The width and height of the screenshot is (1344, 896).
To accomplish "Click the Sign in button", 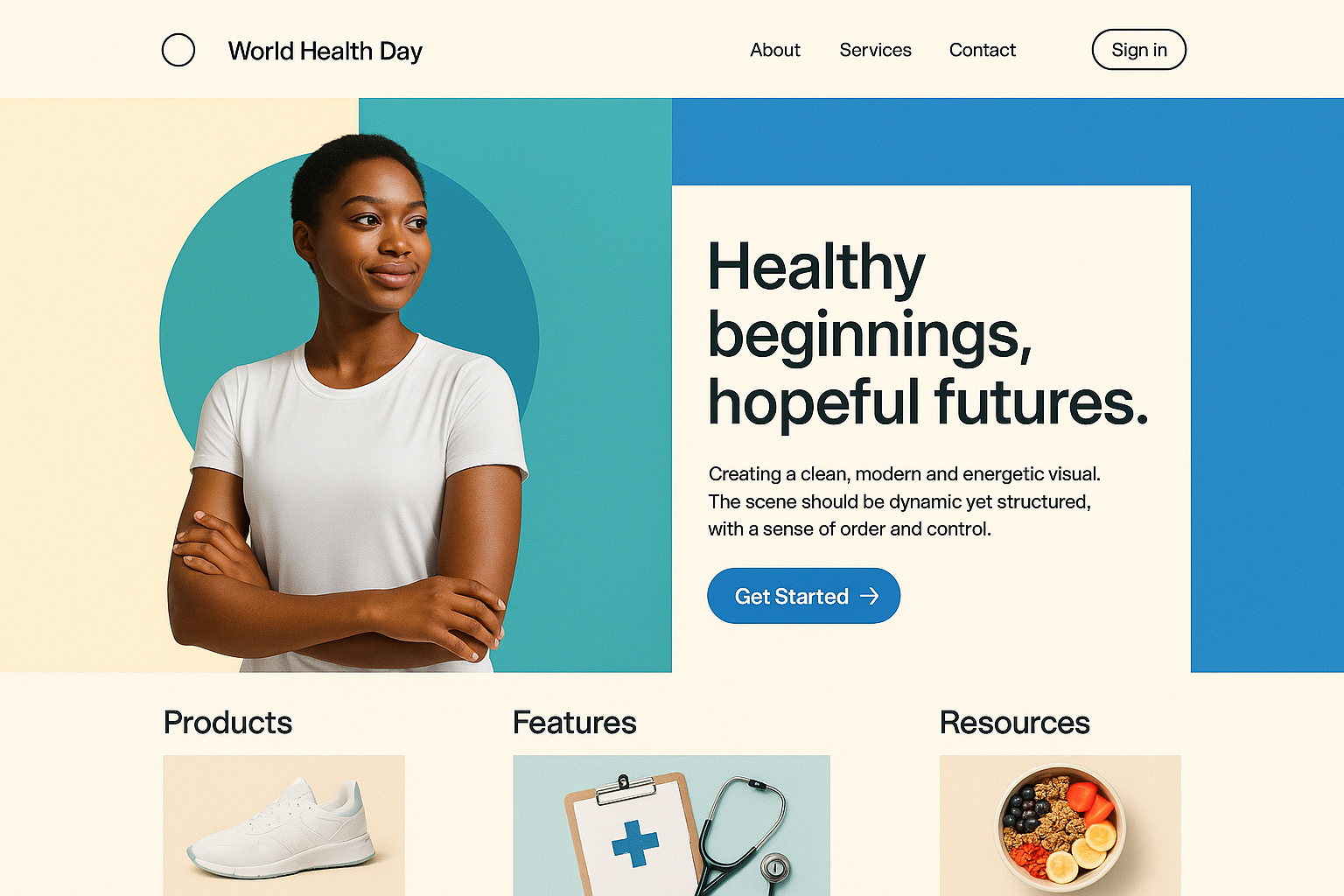I will [x=1139, y=50].
